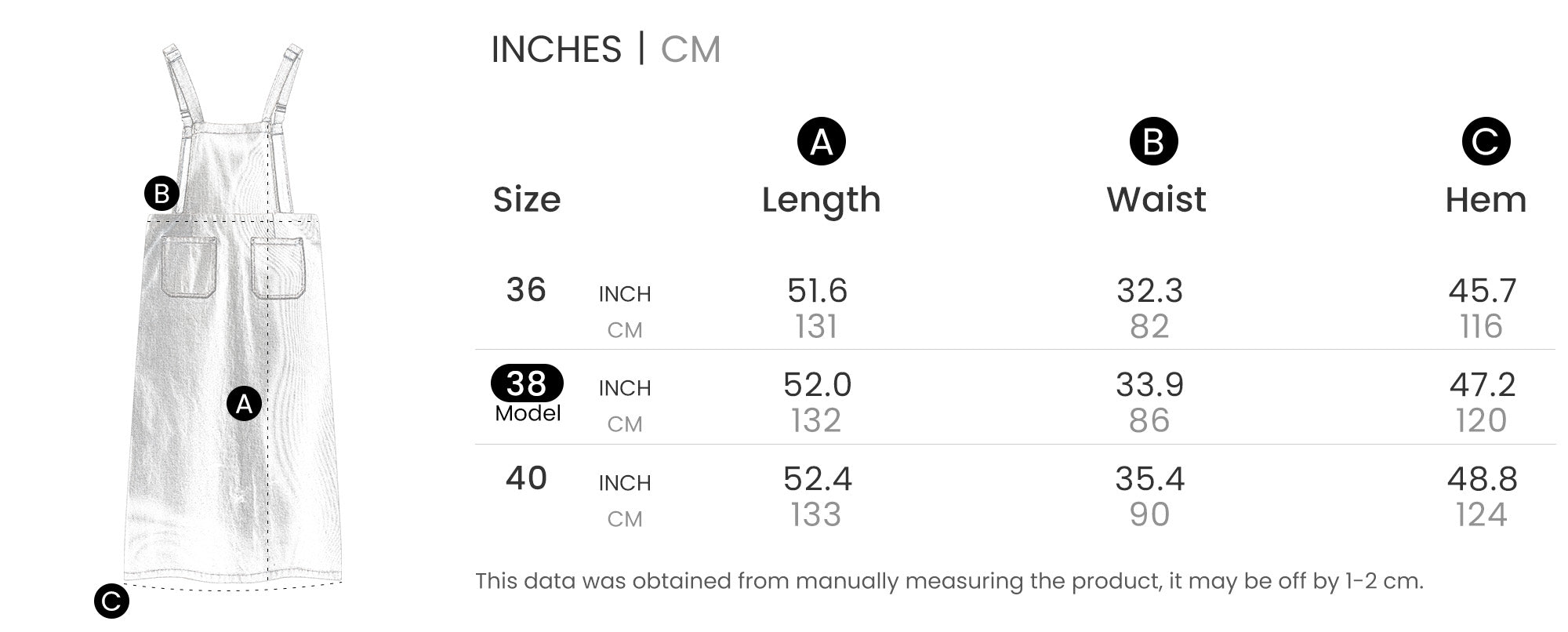
Task: Click the B icon above Waist
Action: [x=1153, y=142]
